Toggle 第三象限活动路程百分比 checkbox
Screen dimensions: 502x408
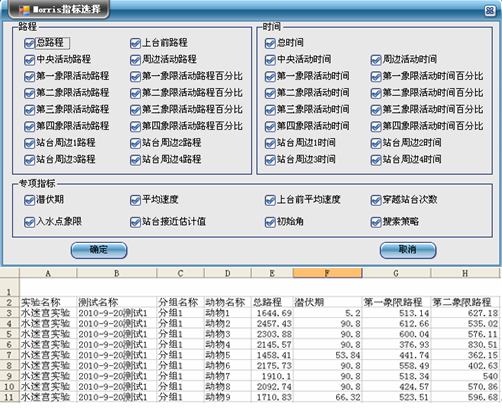tap(135, 110)
